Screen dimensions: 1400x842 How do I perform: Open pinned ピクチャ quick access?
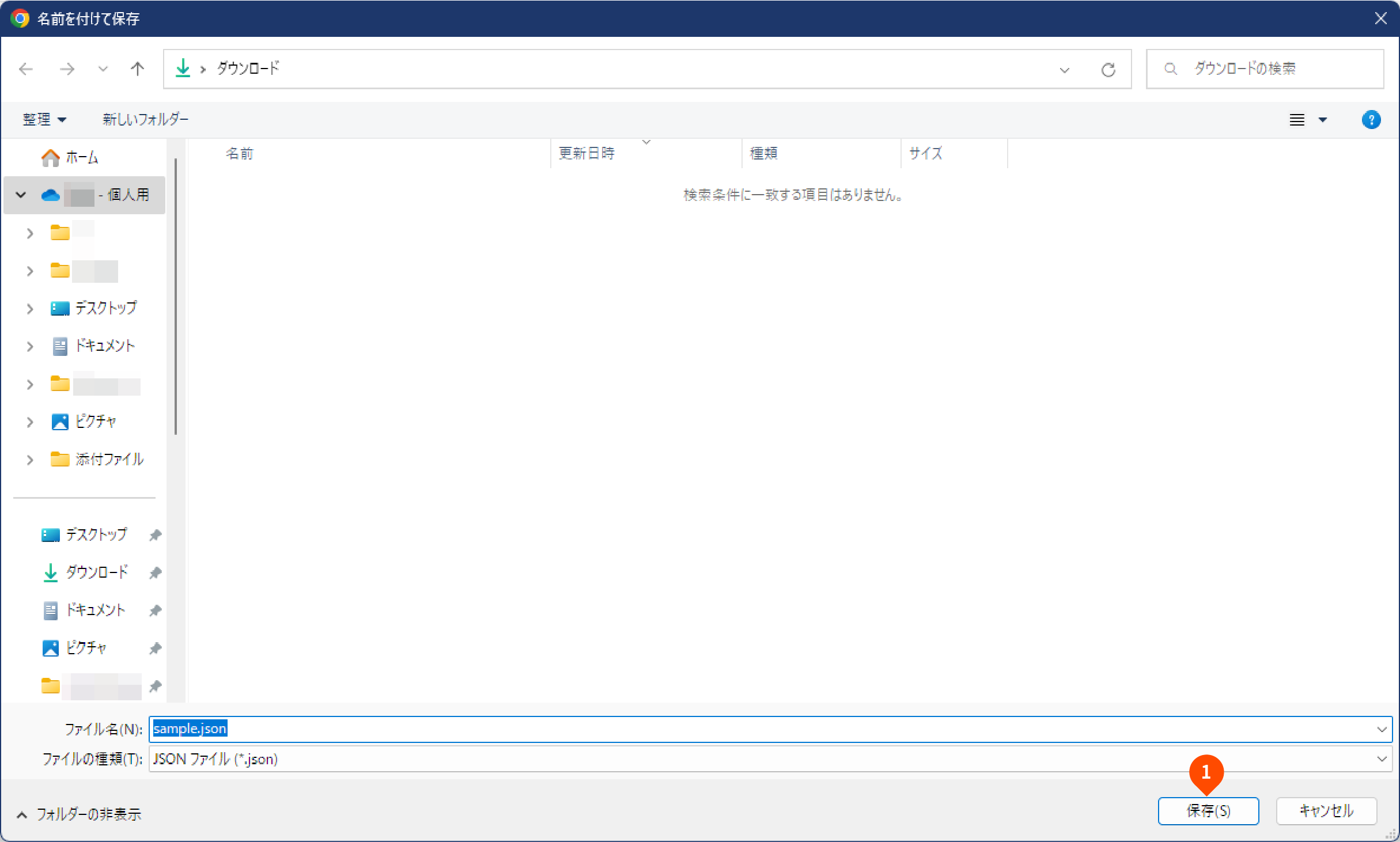click(x=86, y=647)
